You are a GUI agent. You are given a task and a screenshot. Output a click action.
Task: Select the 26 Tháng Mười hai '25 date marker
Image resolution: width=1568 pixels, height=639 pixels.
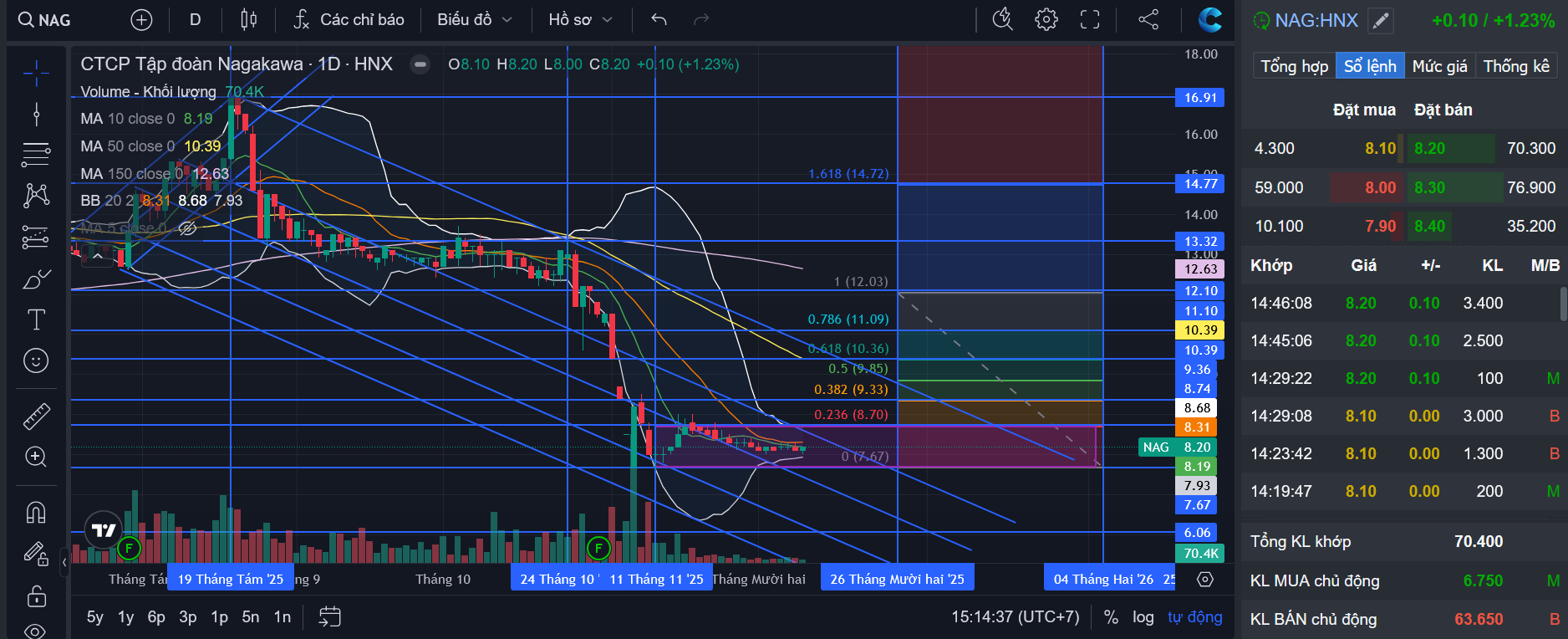(898, 579)
